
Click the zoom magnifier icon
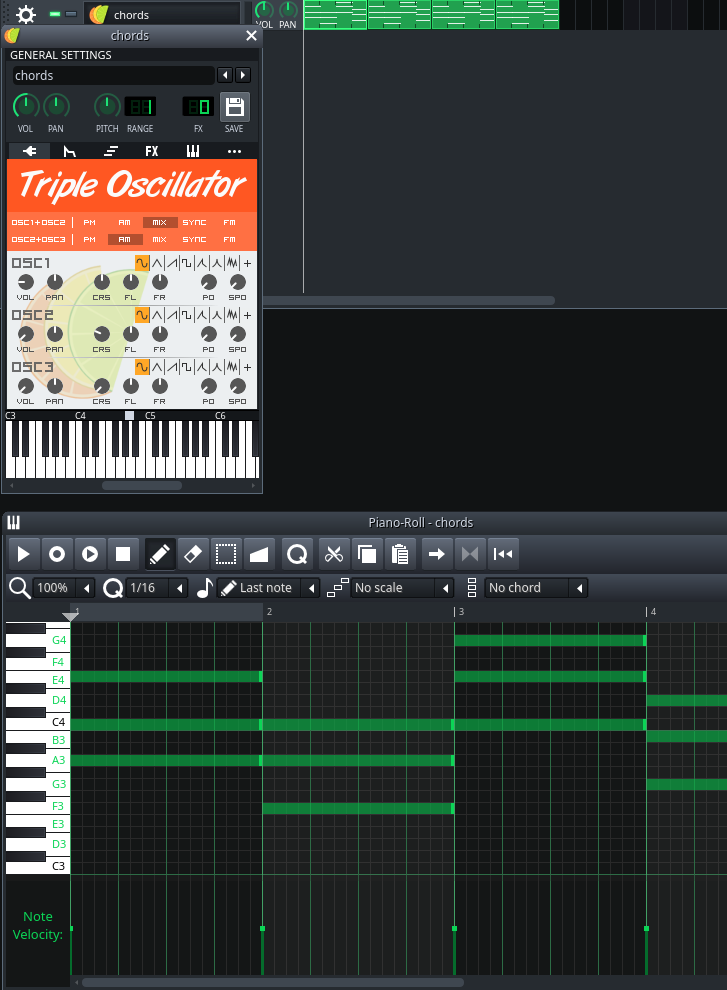click(20, 588)
